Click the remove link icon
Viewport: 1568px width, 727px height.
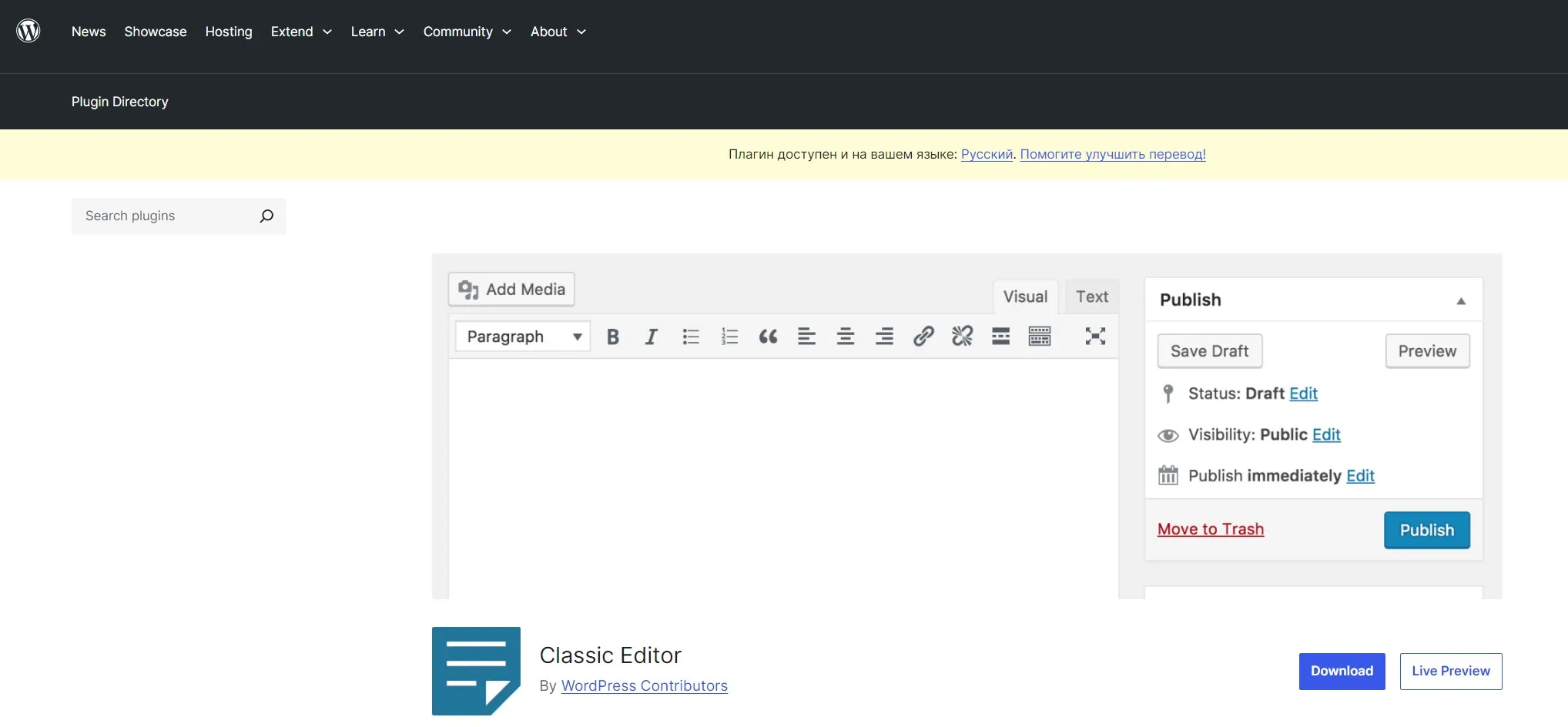tap(962, 336)
